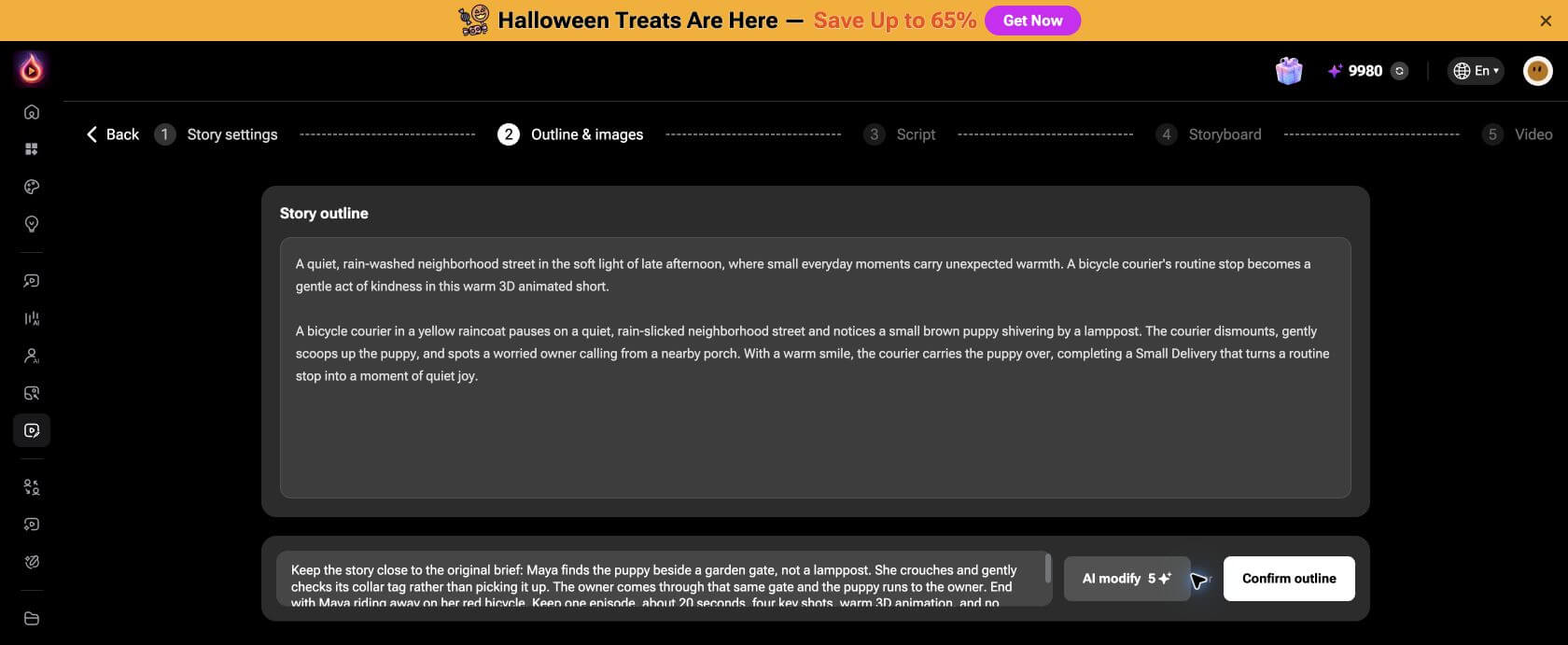Screen dimensions: 1568x645
Task: Go to Home via sidebar house icon
Action: tap(32, 112)
